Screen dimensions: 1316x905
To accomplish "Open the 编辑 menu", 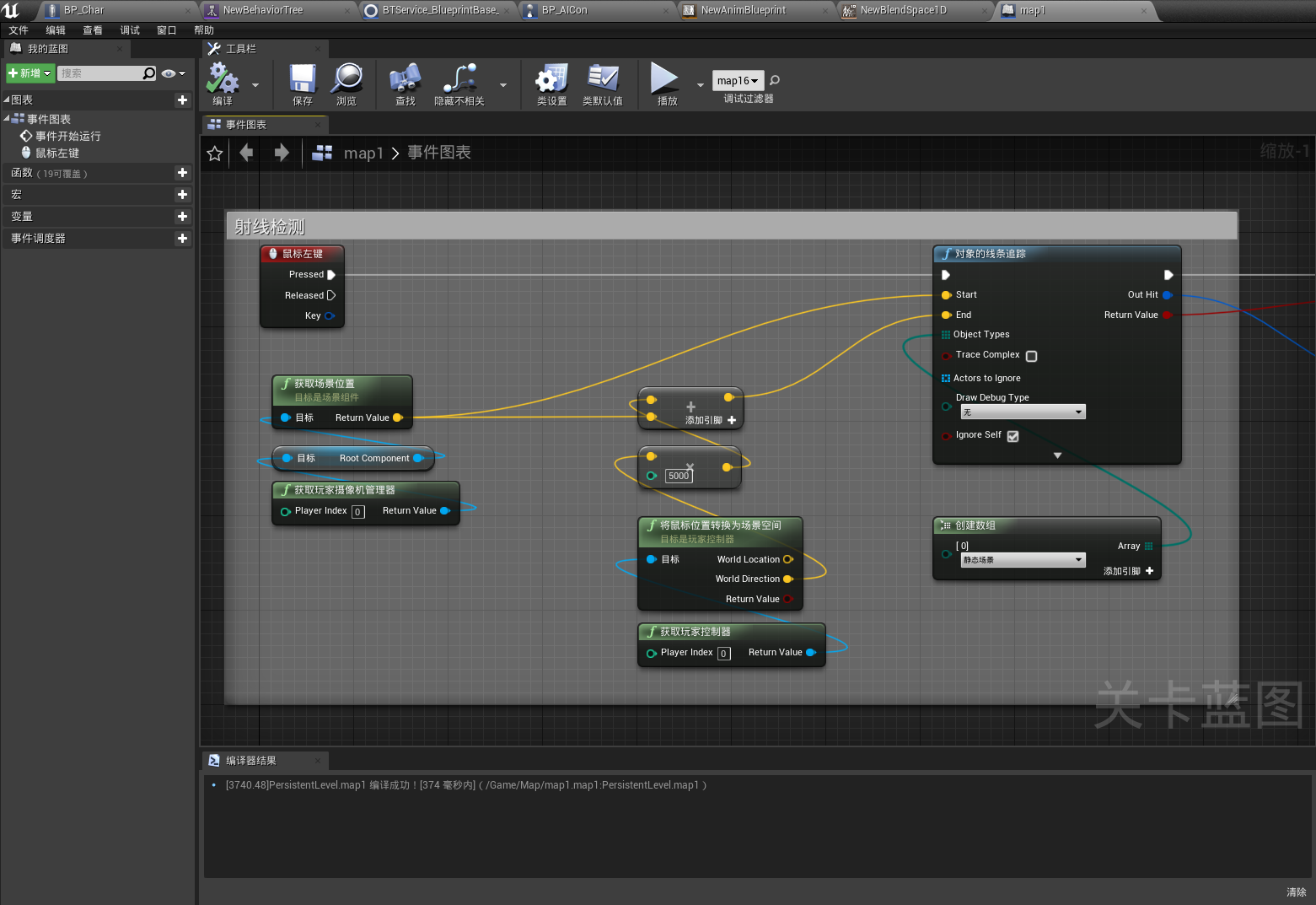I will (x=56, y=30).
